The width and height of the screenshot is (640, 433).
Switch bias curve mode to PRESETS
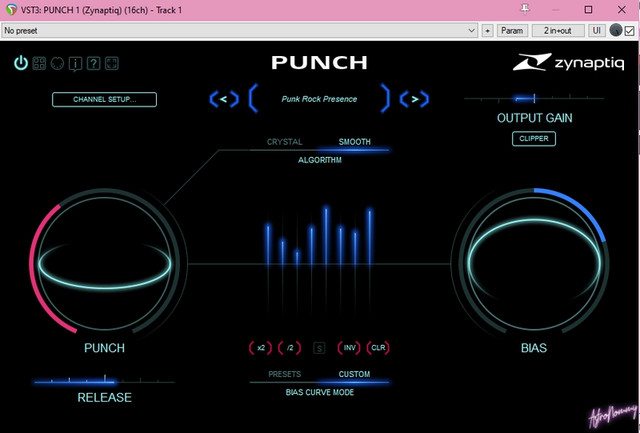(x=284, y=374)
